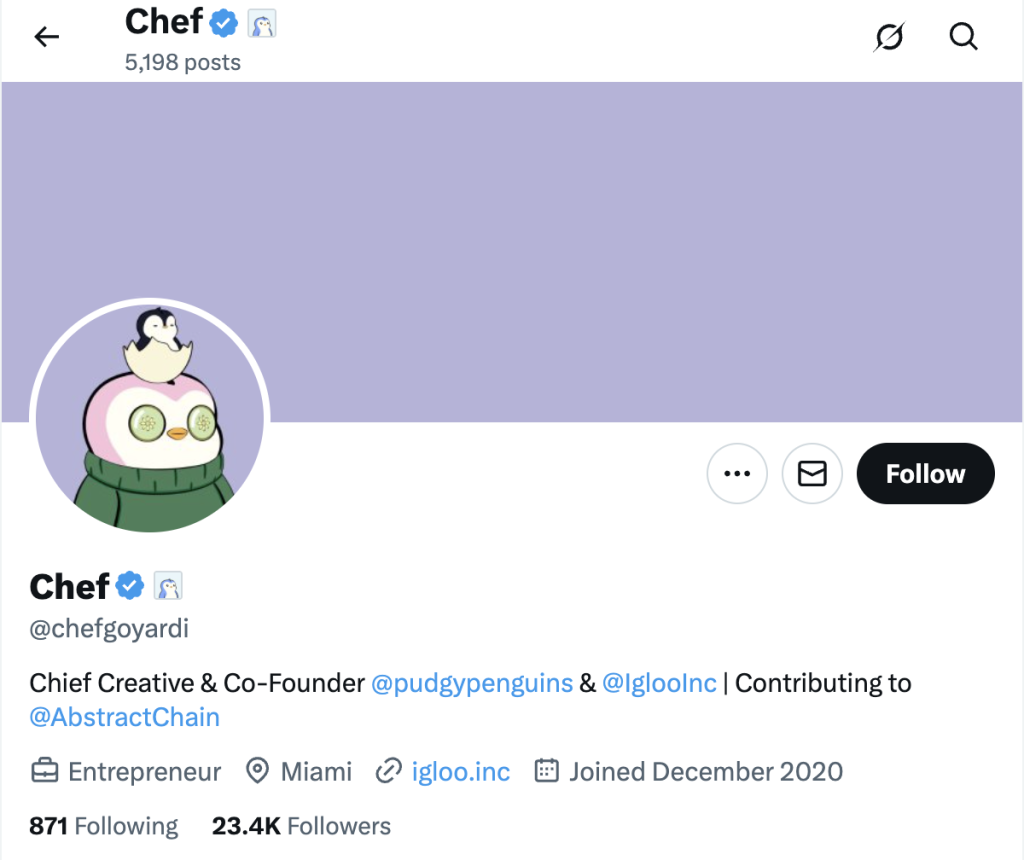
Task: Visit the @AbstractChain mention link
Action: pyautogui.click(x=125, y=717)
